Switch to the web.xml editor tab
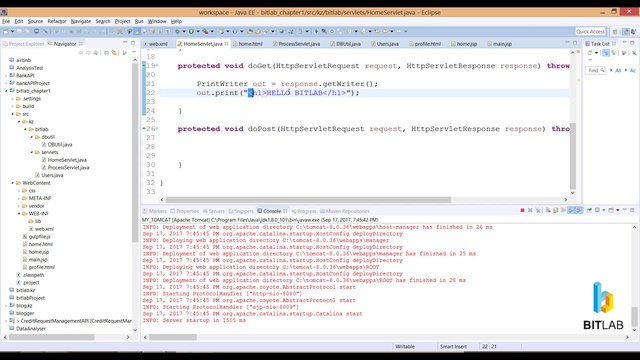The image size is (640, 360). click(x=155, y=44)
